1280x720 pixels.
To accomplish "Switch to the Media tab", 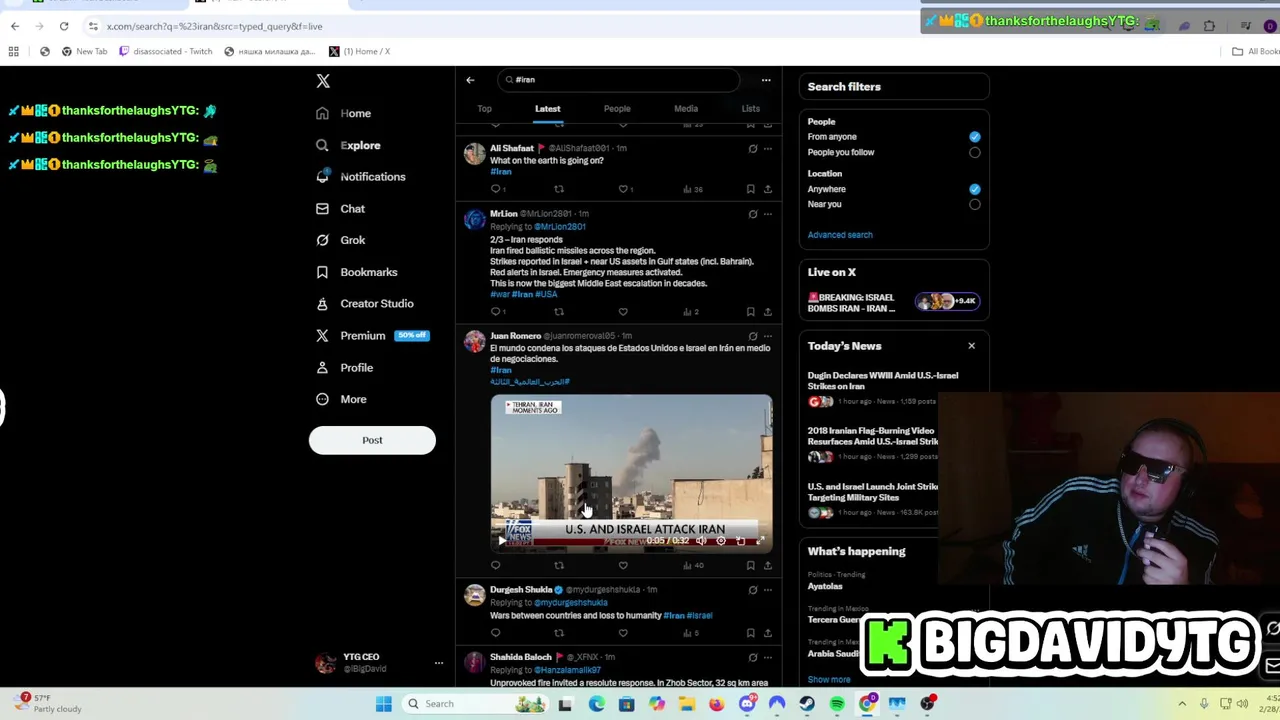I will coord(685,108).
